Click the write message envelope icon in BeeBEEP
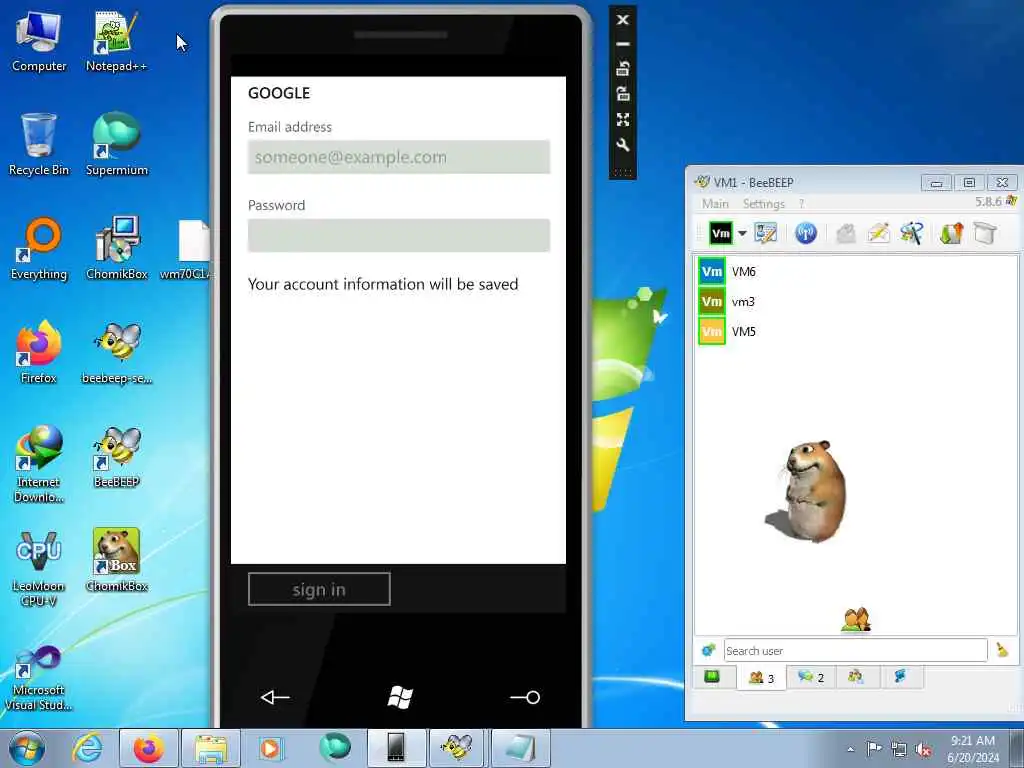Viewport: 1024px width, 768px height. 879,232
